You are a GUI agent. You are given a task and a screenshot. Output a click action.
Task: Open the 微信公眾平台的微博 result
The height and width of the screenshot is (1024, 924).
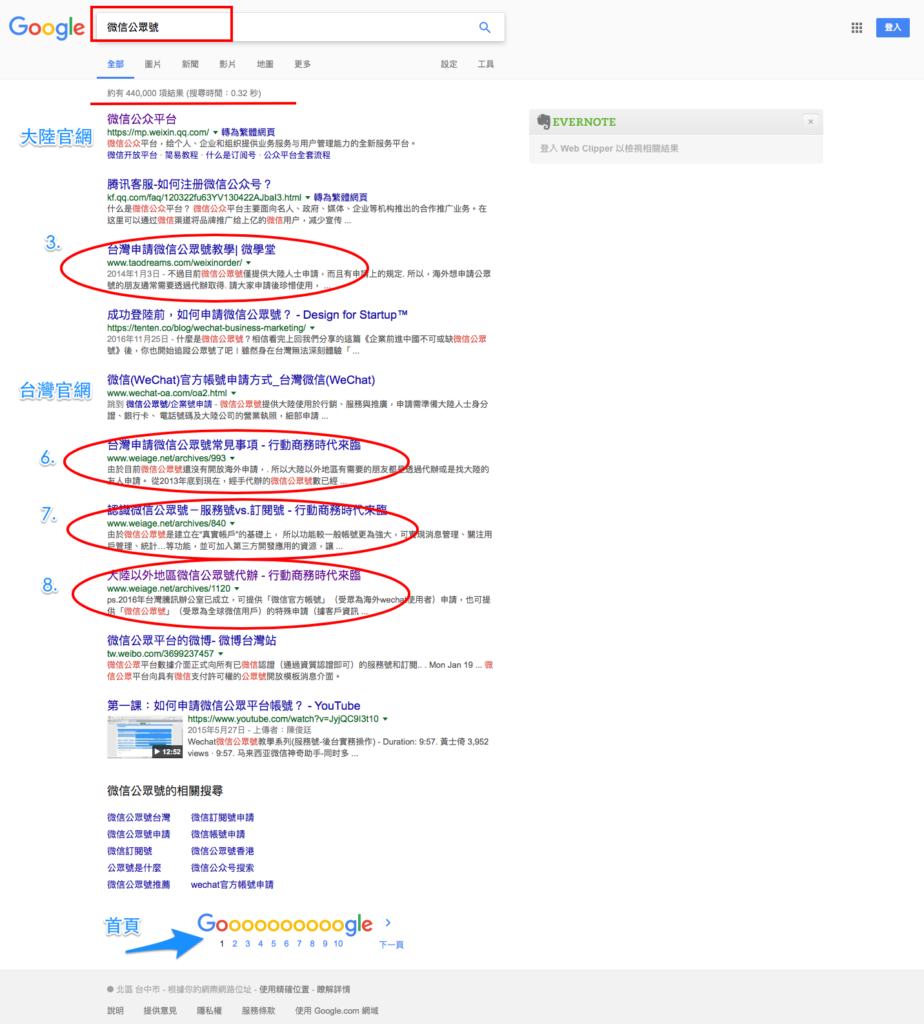pos(191,641)
